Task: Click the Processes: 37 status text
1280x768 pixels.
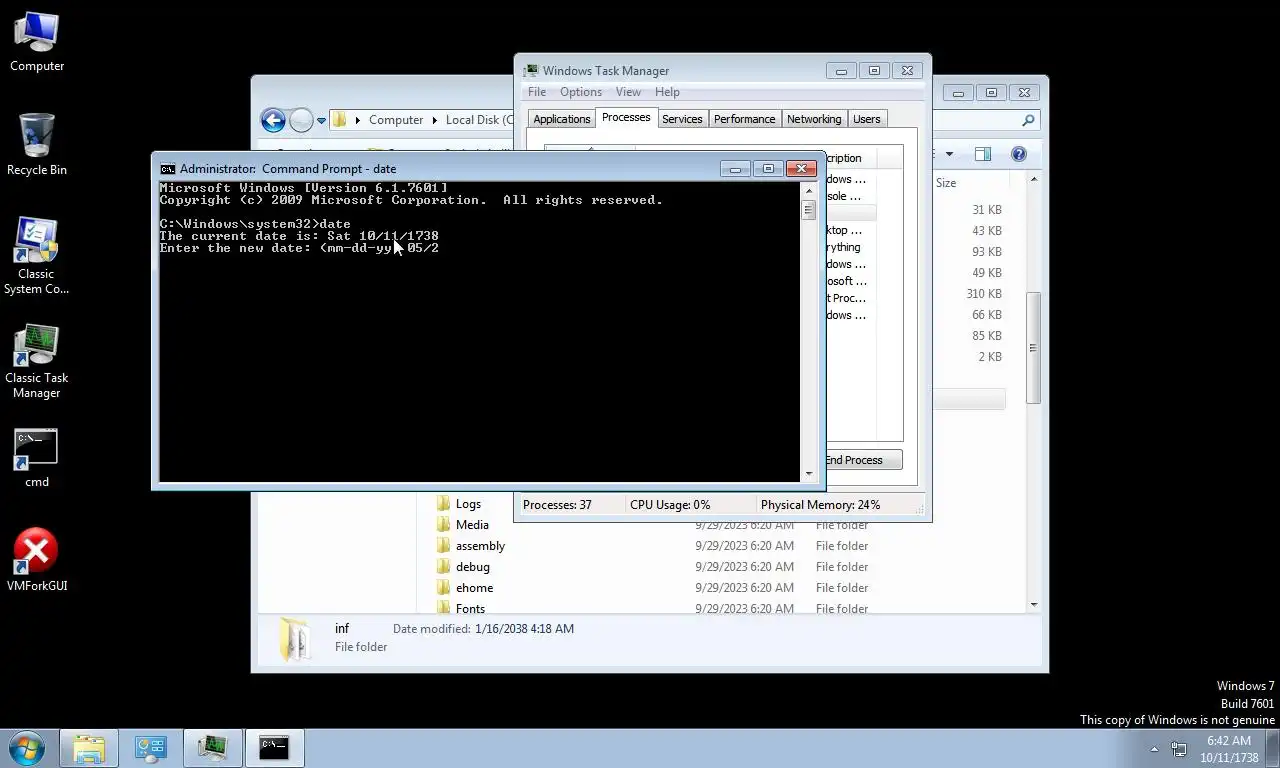Action: (x=557, y=505)
